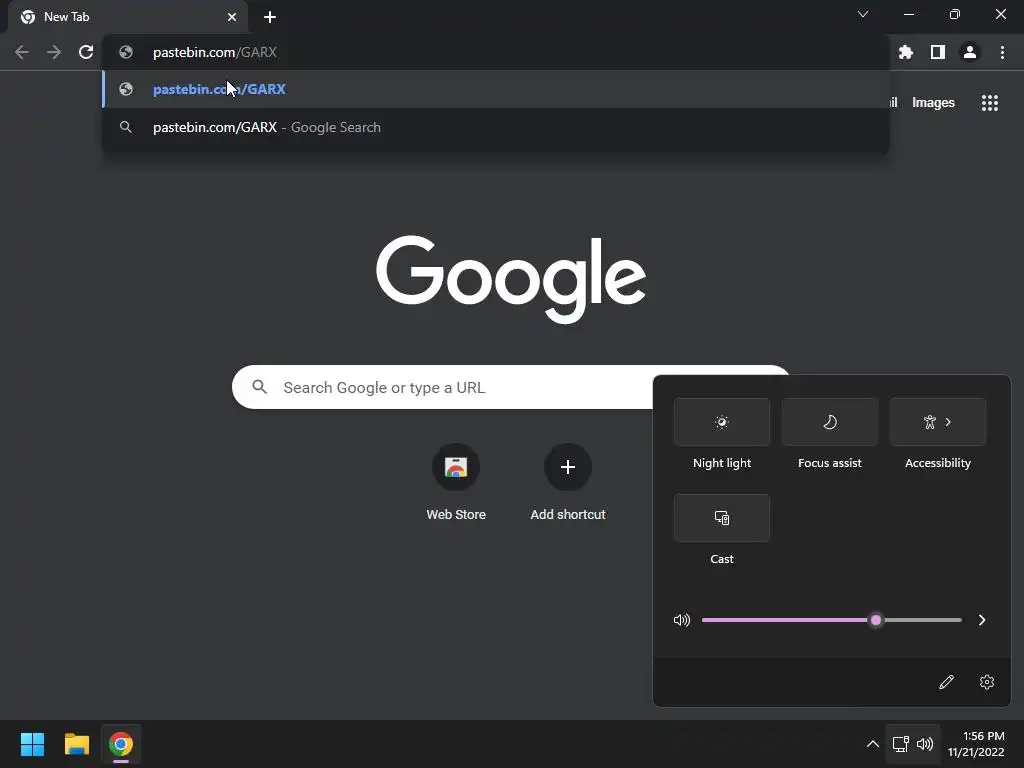Open the Images link
Viewport: 1024px width, 768px height.
tap(933, 103)
